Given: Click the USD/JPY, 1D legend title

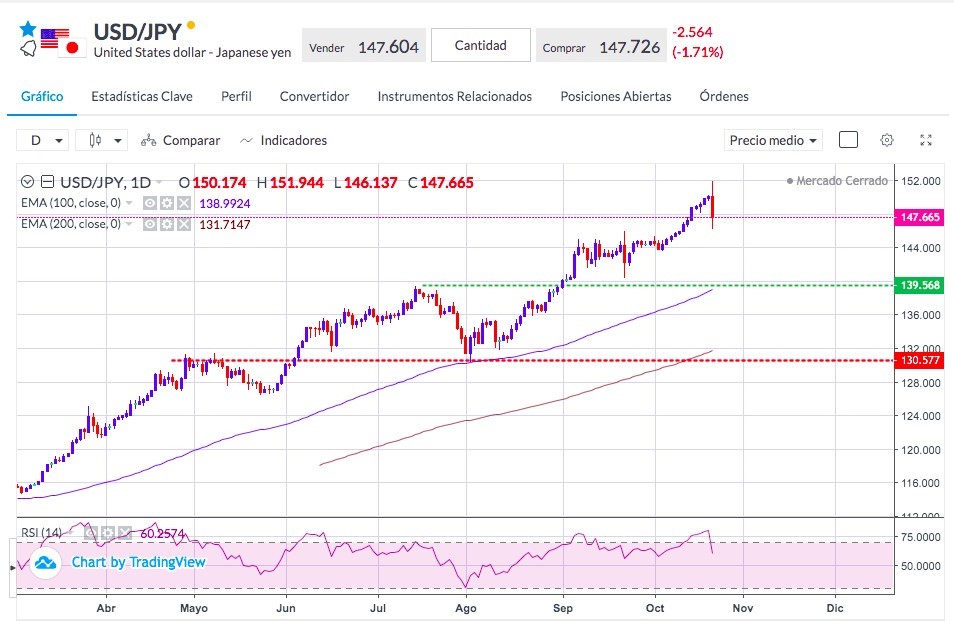Looking at the screenshot, I should click(106, 182).
